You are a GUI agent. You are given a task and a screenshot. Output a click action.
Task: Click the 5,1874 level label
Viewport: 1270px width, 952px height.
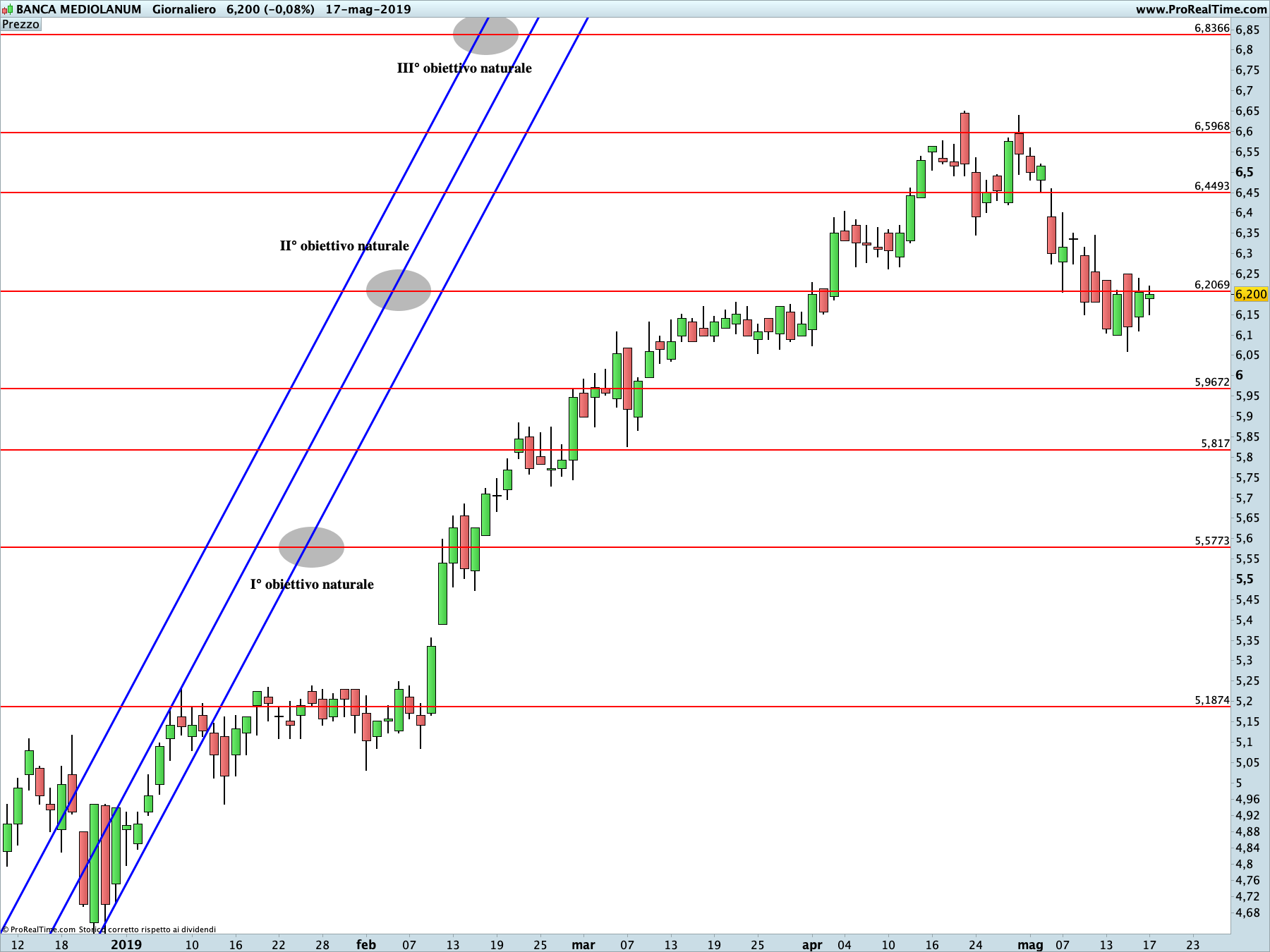point(1211,700)
